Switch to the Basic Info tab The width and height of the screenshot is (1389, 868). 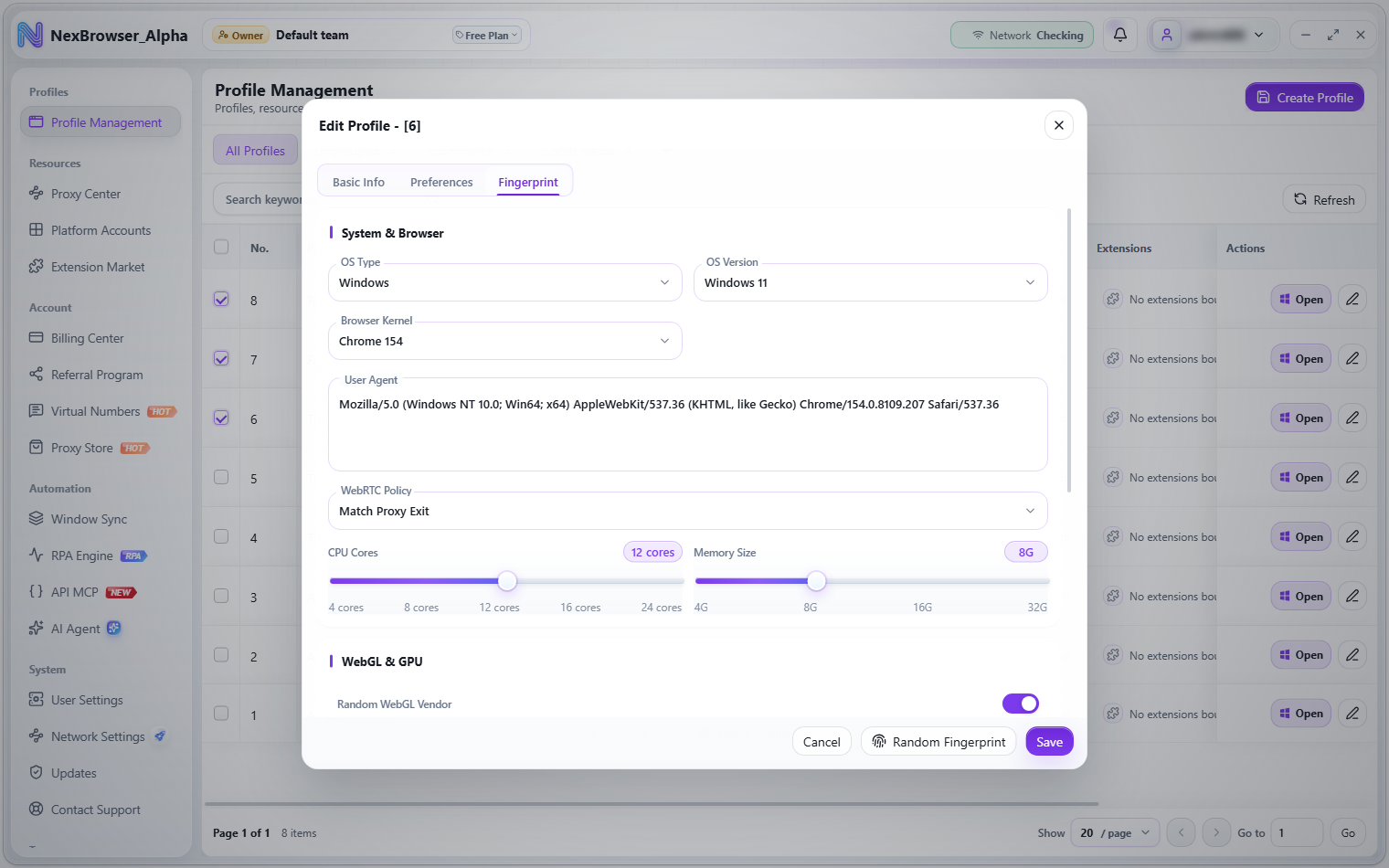point(358,182)
